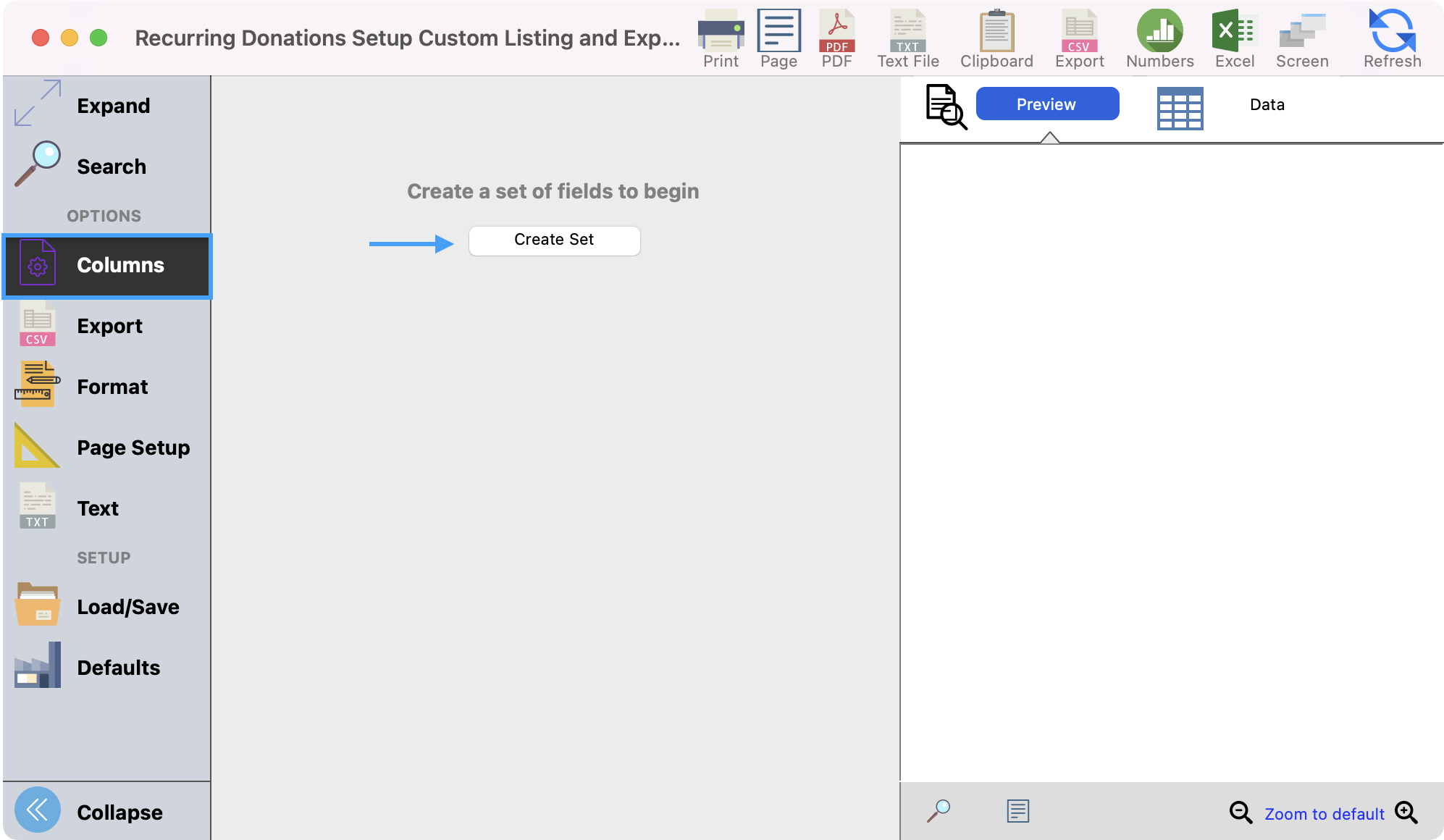This screenshot has height=840, width=1444.
Task: Switch to the Data tab
Action: pos(1267,104)
